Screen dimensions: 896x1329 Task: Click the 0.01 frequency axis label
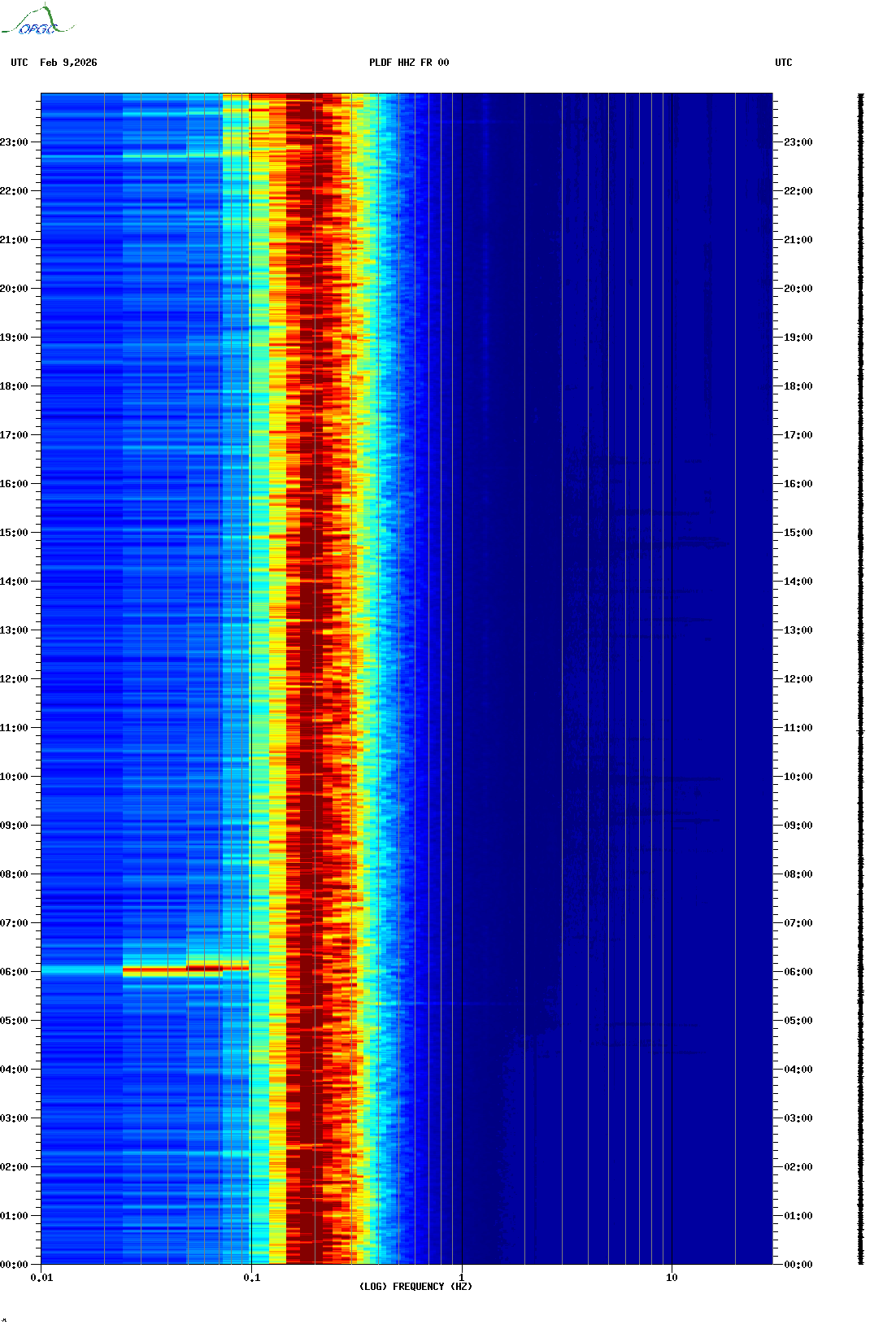tap(41, 1278)
